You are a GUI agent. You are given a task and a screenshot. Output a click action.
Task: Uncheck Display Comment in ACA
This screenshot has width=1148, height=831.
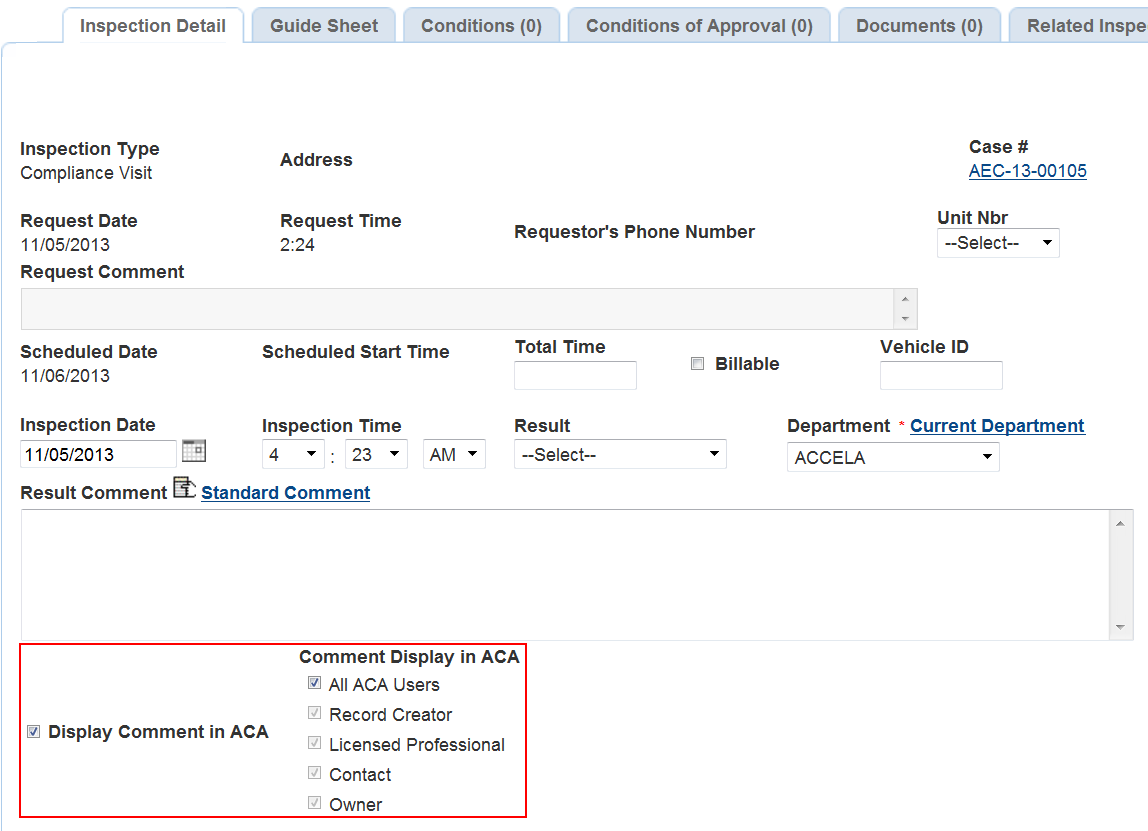click(x=34, y=732)
